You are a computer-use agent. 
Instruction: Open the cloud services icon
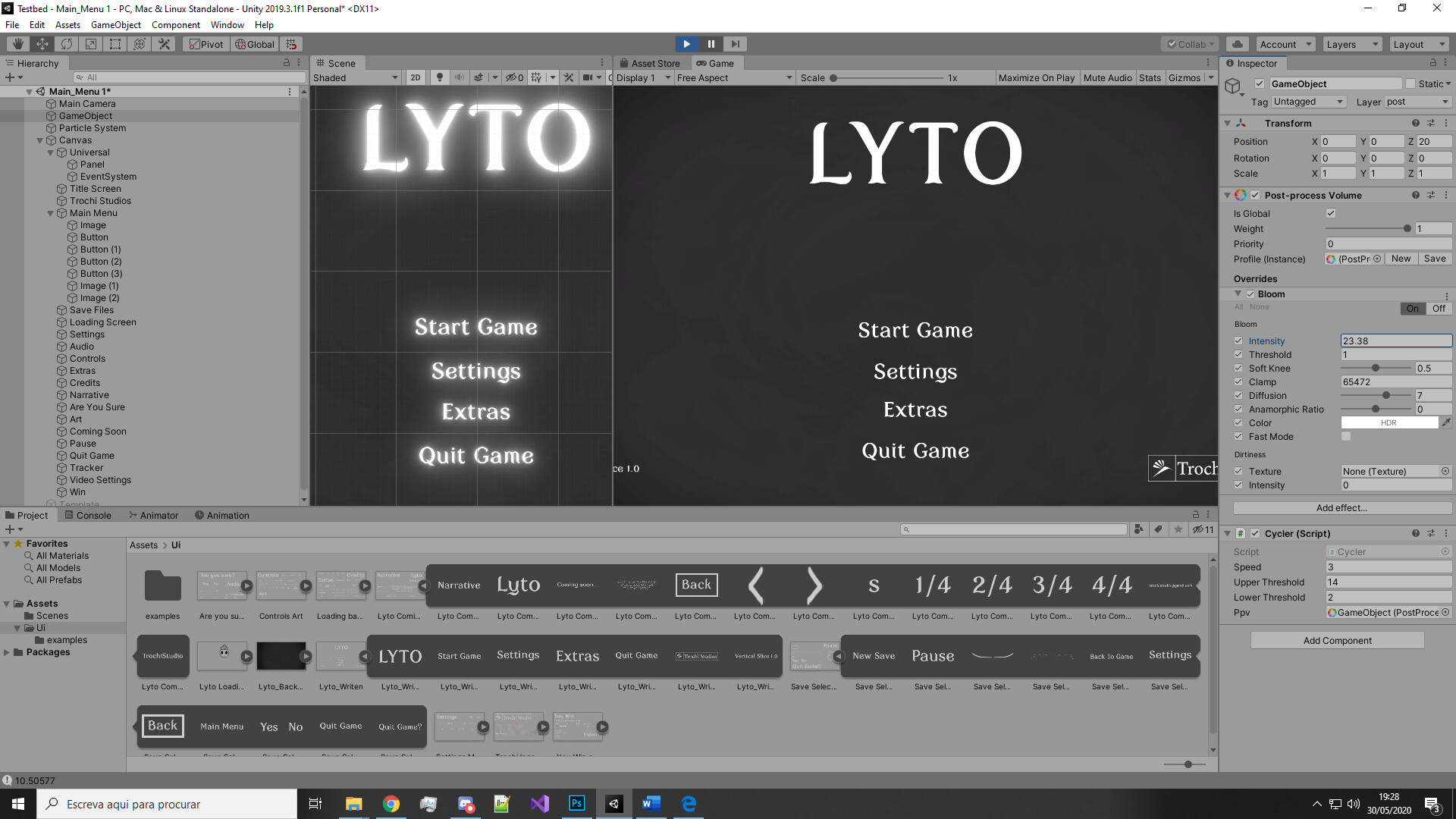pos(1238,44)
